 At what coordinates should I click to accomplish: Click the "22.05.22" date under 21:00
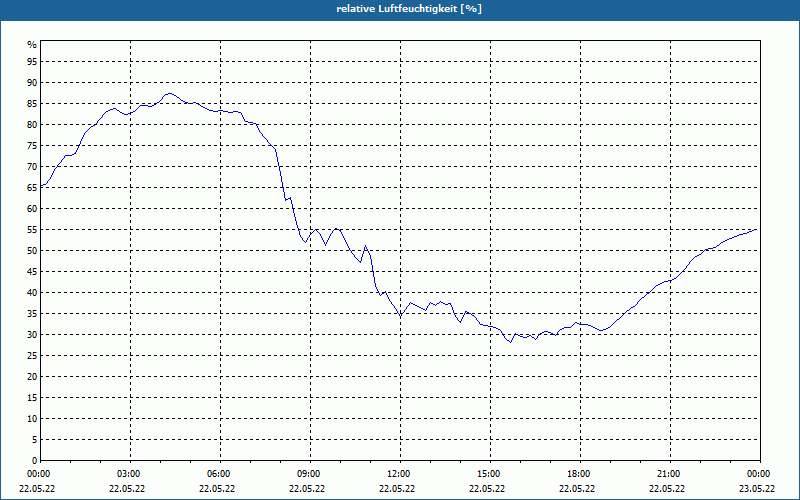coord(667,489)
